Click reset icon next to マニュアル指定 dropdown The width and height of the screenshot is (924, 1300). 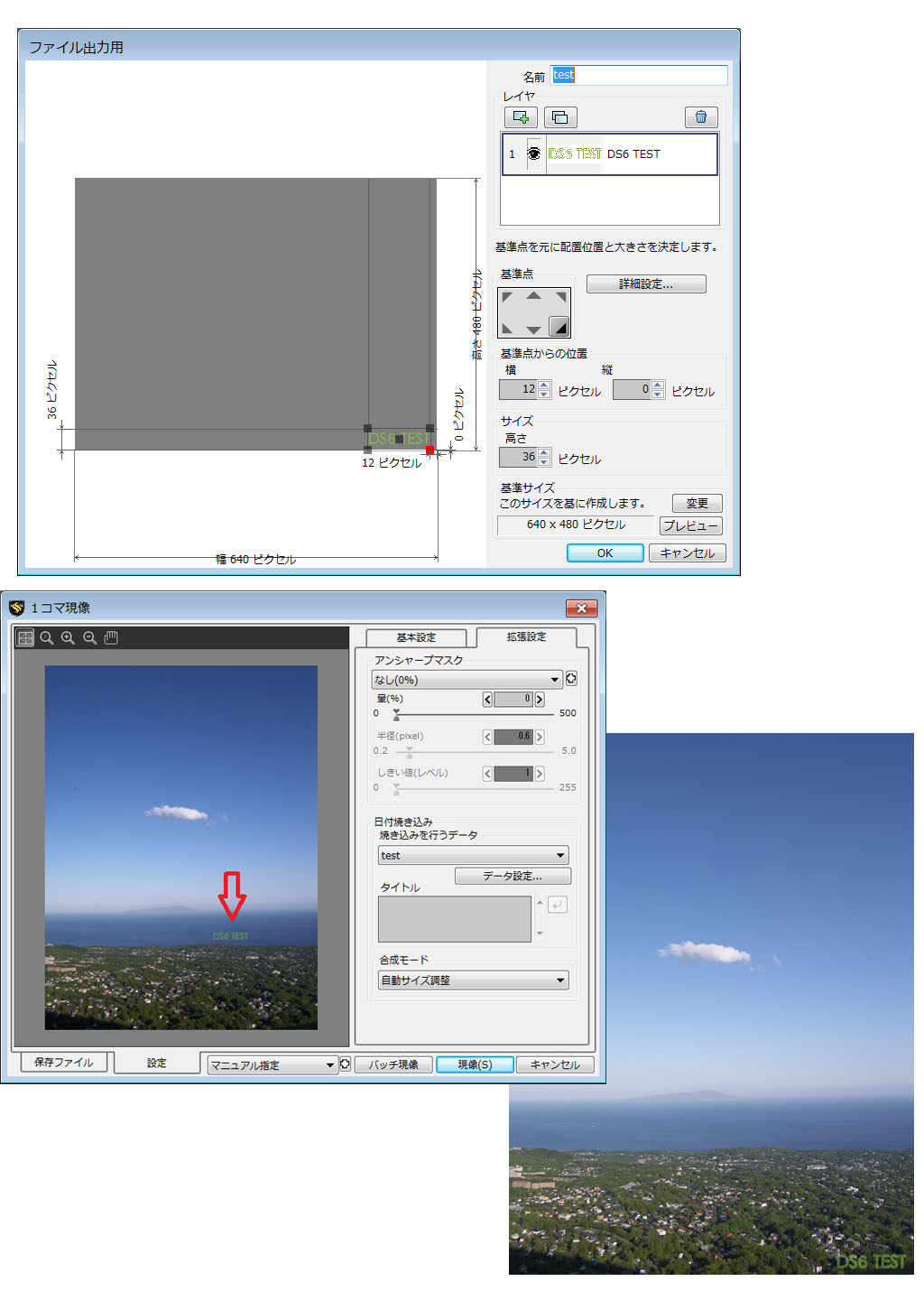[x=345, y=1064]
